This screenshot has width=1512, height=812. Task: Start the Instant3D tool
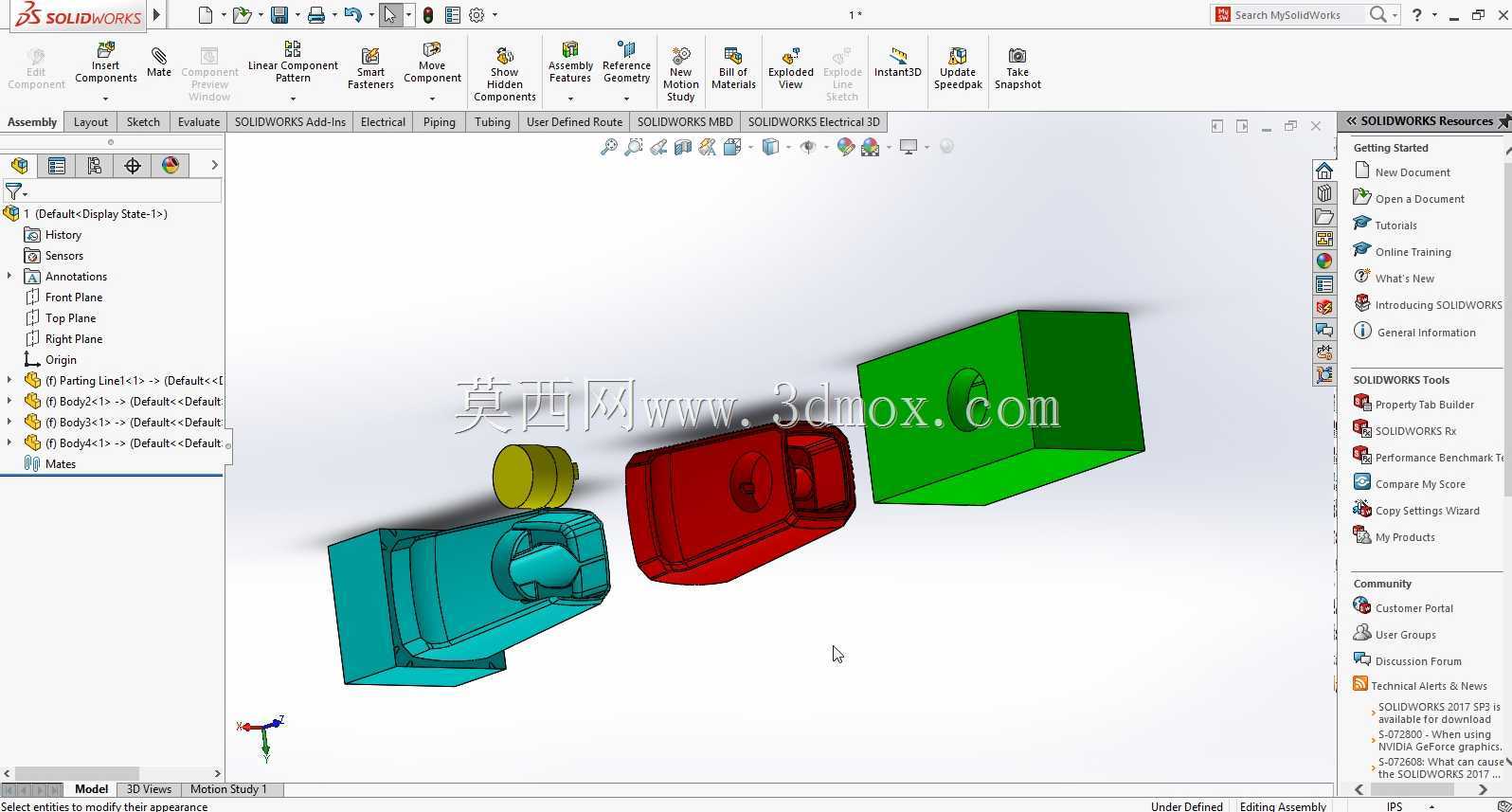tap(897, 63)
